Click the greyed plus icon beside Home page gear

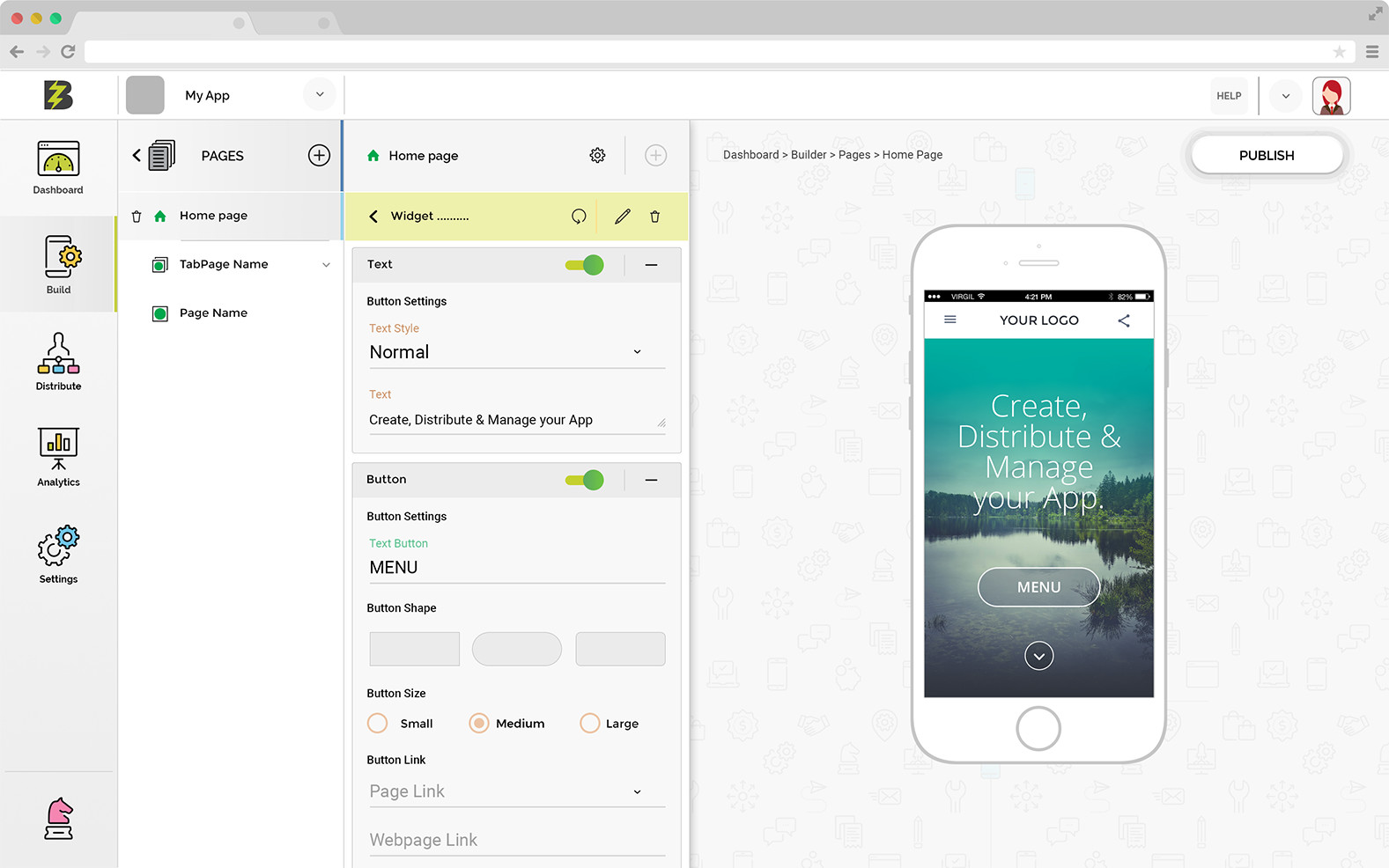655,156
